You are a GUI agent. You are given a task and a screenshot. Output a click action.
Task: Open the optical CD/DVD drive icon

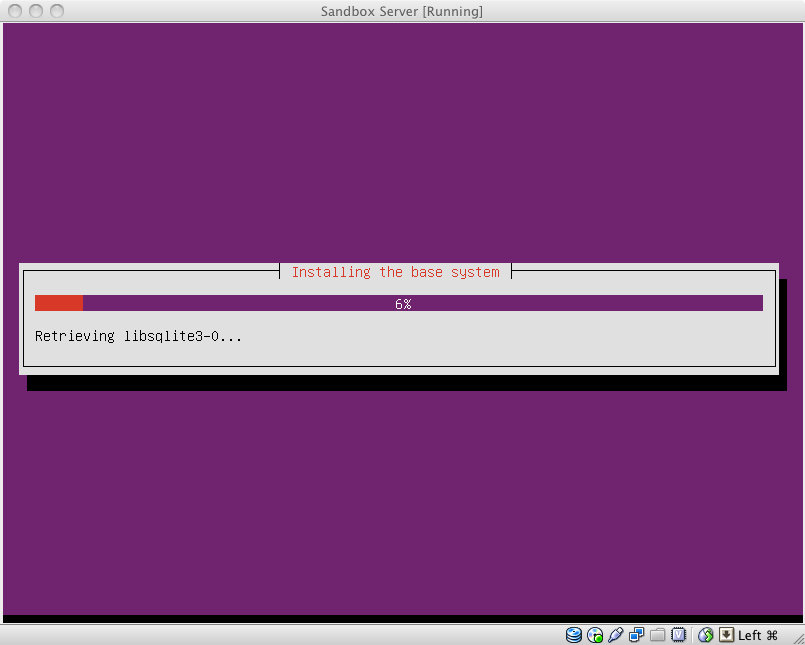[x=595, y=635]
